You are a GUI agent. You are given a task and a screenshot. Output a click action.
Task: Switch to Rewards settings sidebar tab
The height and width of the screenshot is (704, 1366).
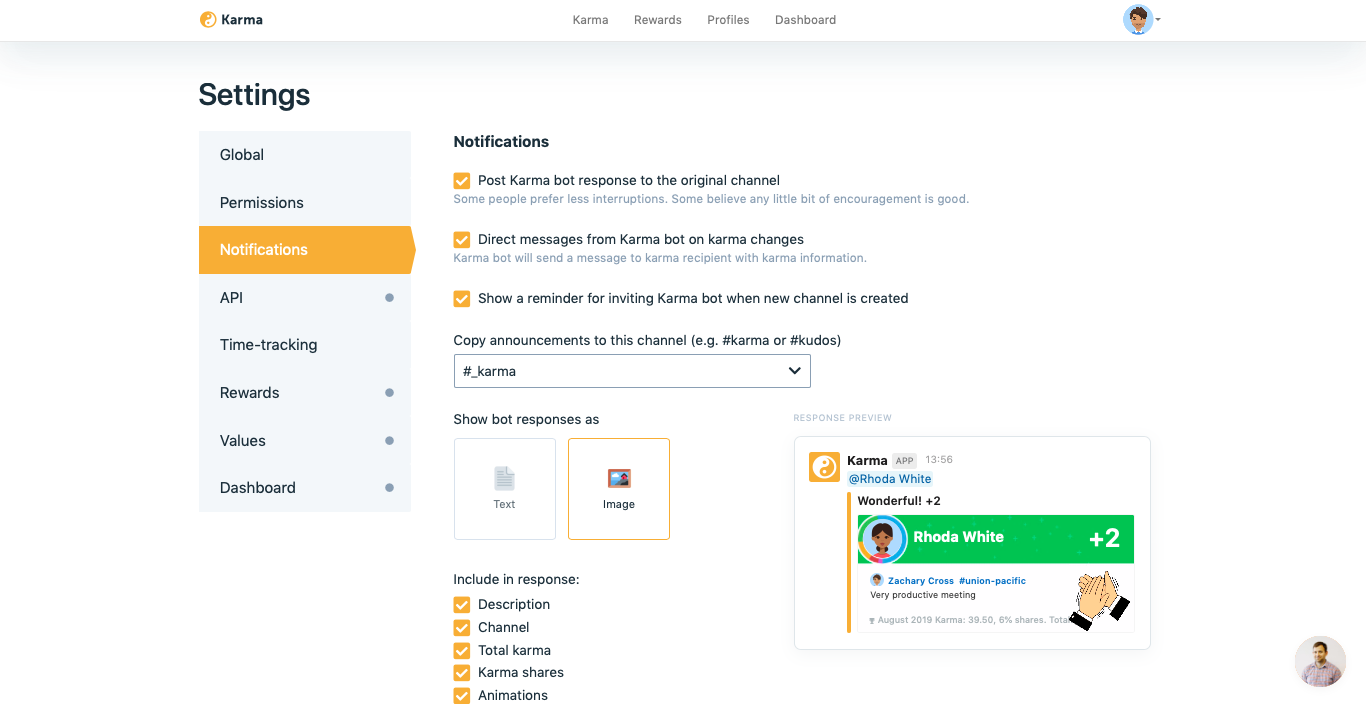[x=305, y=393]
